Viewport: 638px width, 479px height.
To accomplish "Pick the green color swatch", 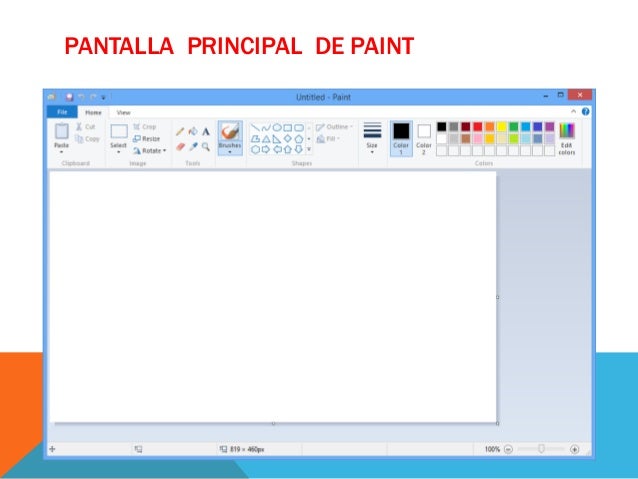I will pyautogui.click(x=514, y=127).
